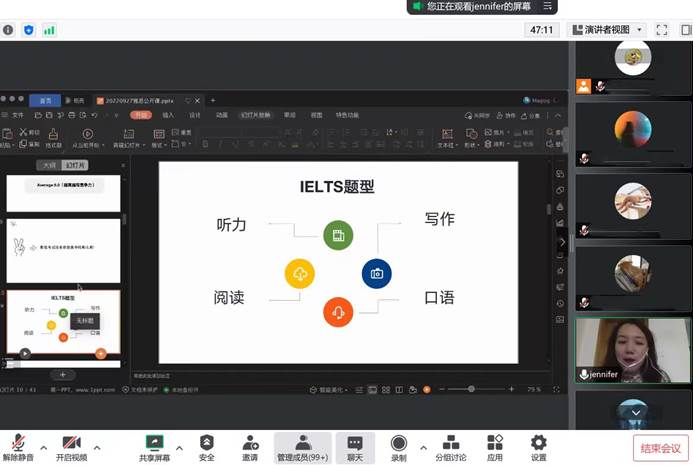Open the 开始 ribbon tab
This screenshot has width=693, height=465.
pos(141,115)
